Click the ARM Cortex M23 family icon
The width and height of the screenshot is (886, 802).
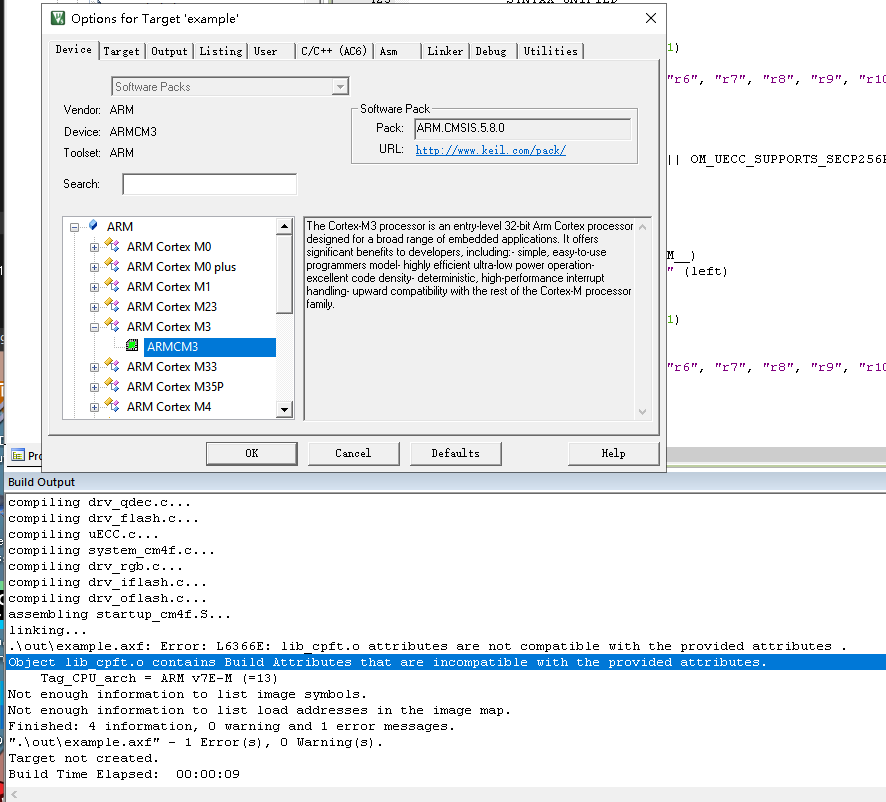click(x=112, y=305)
